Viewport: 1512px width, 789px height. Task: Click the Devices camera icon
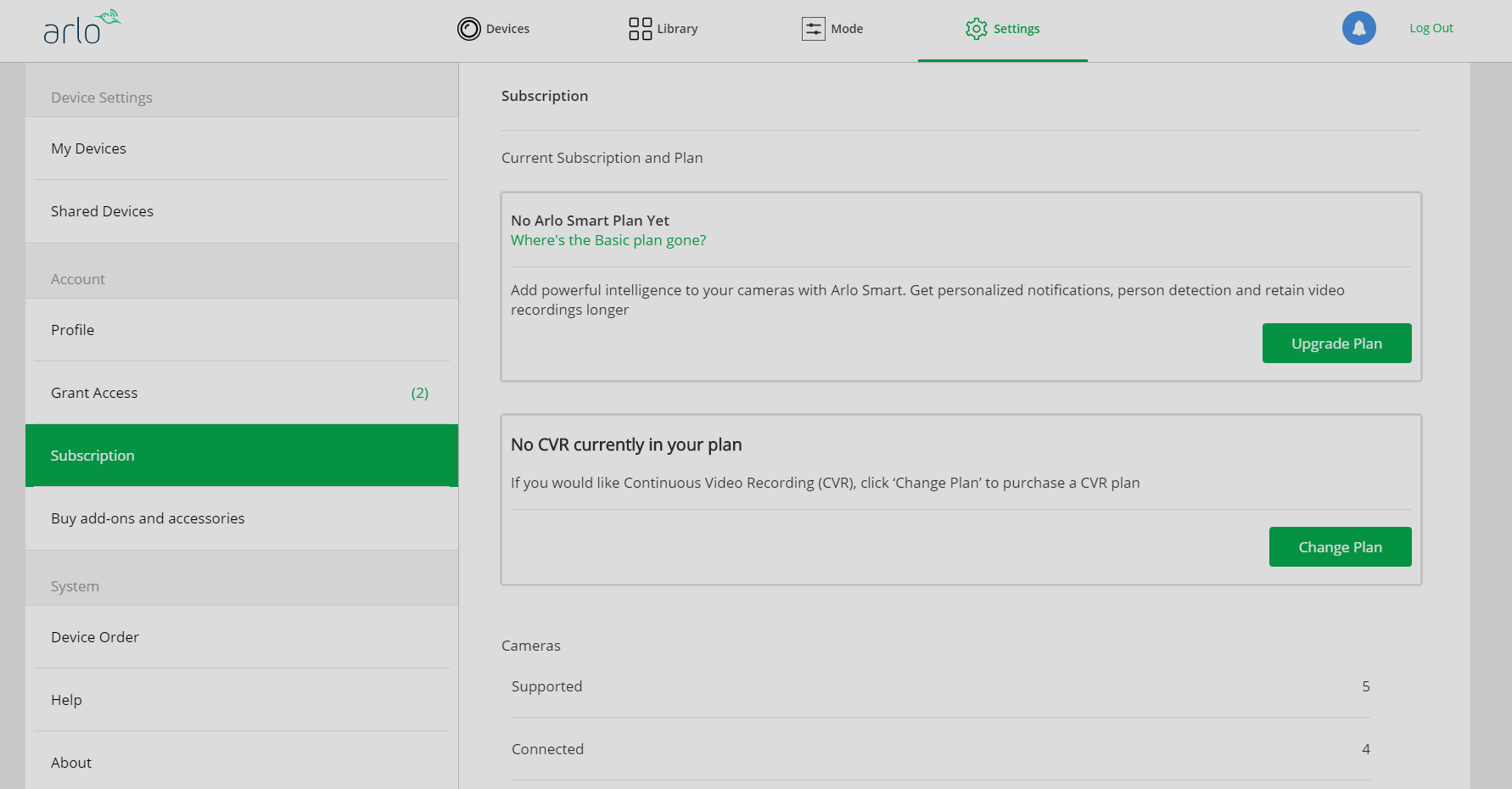pyautogui.click(x=468, y=29)
